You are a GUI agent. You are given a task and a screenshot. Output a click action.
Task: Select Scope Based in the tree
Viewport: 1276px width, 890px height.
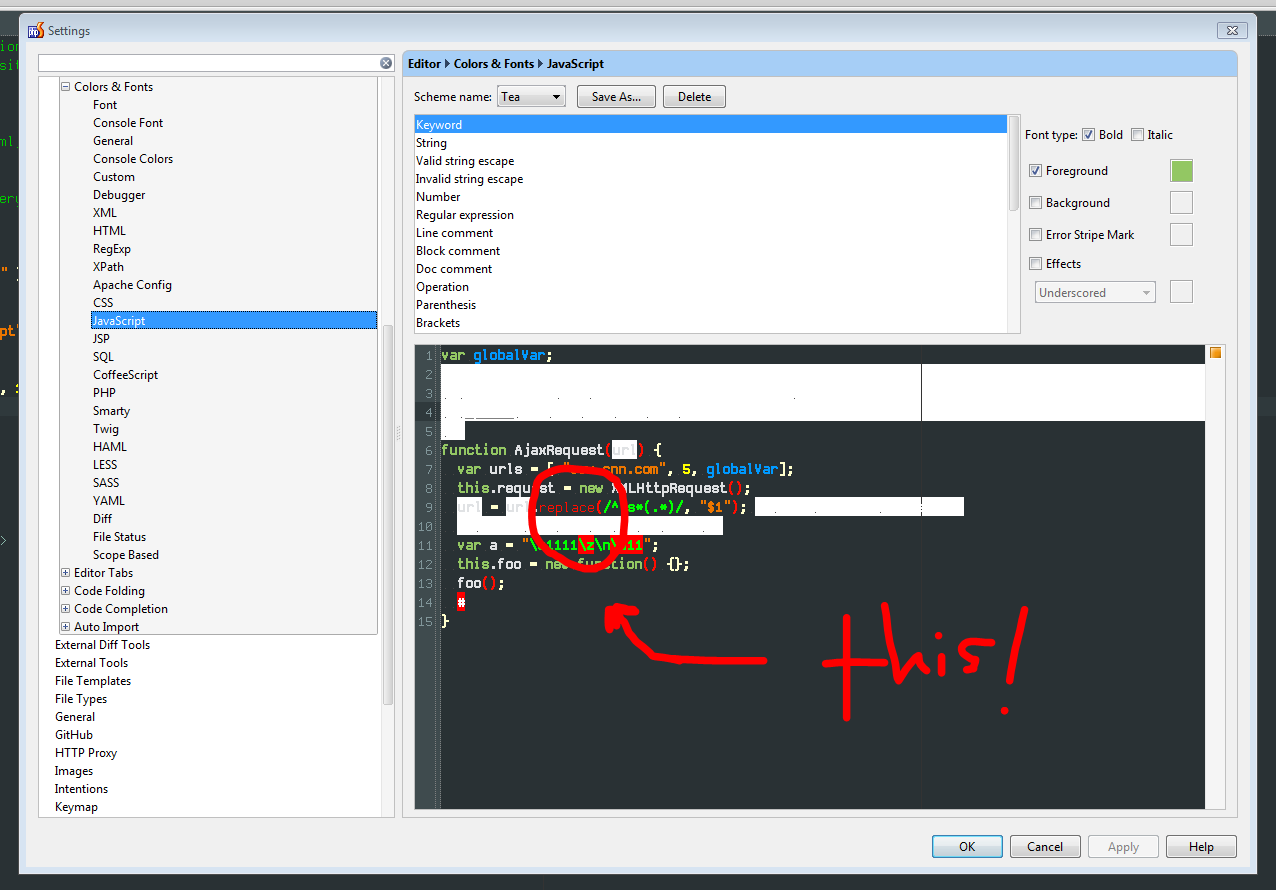(x=126, y=555)
